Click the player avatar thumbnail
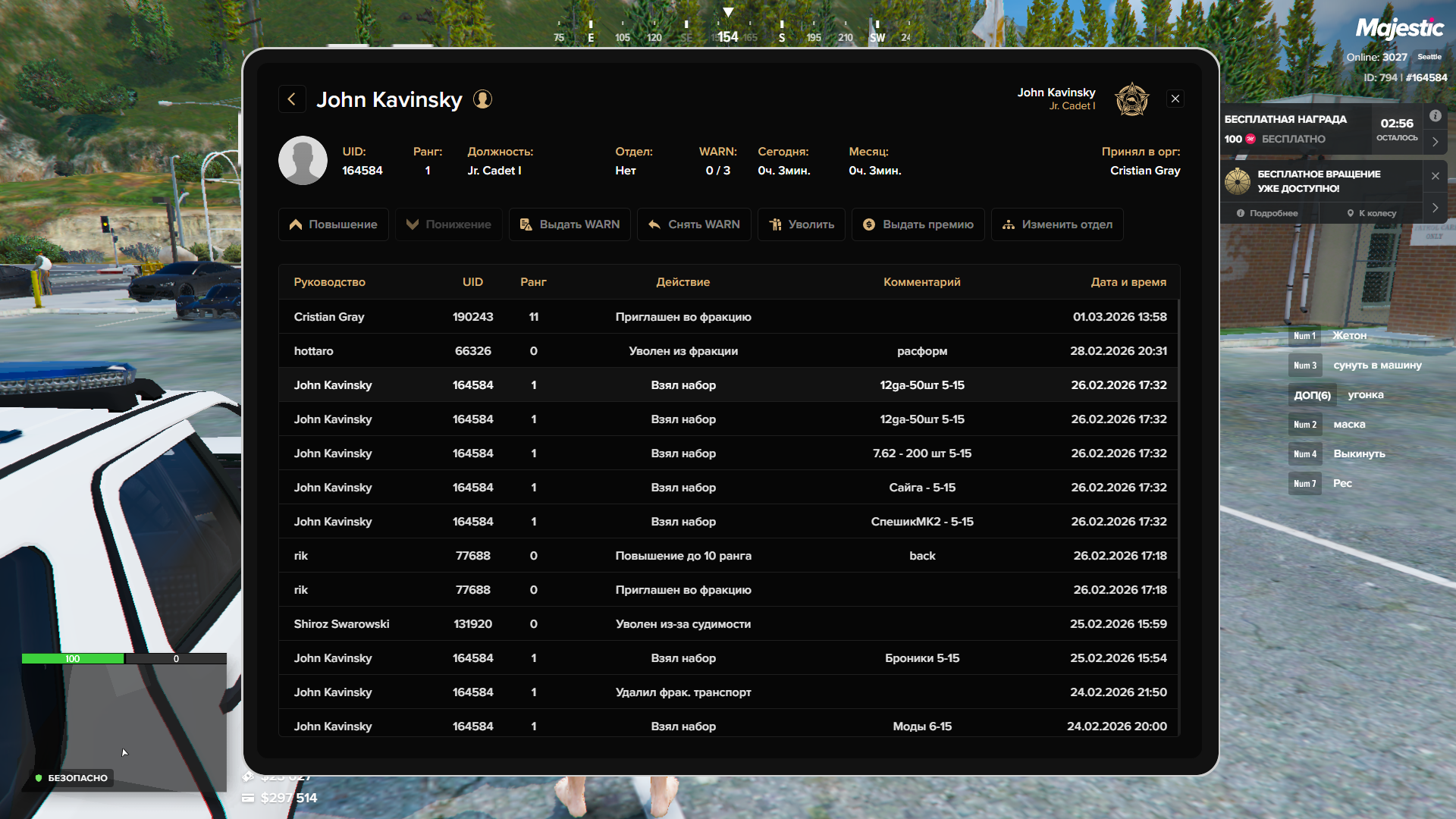1456x819 pixels. (x=303, y=161)
